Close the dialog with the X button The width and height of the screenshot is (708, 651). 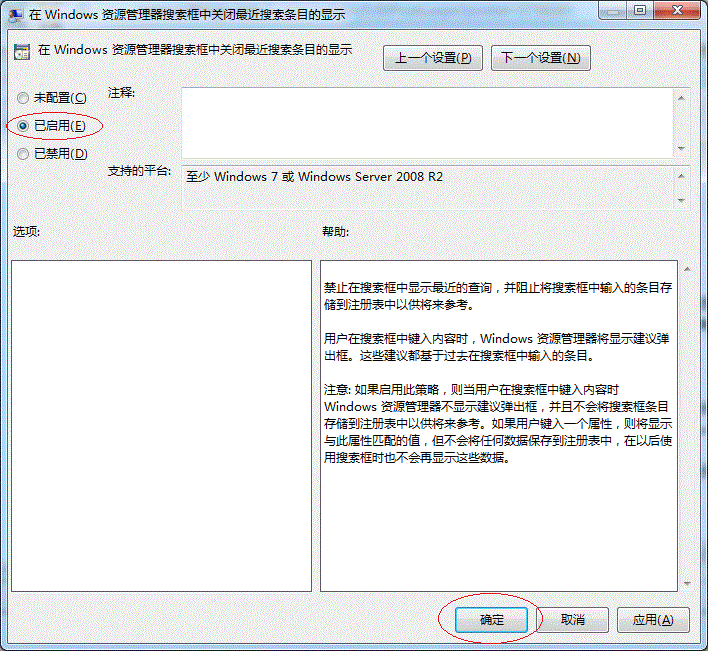[677, 10]
